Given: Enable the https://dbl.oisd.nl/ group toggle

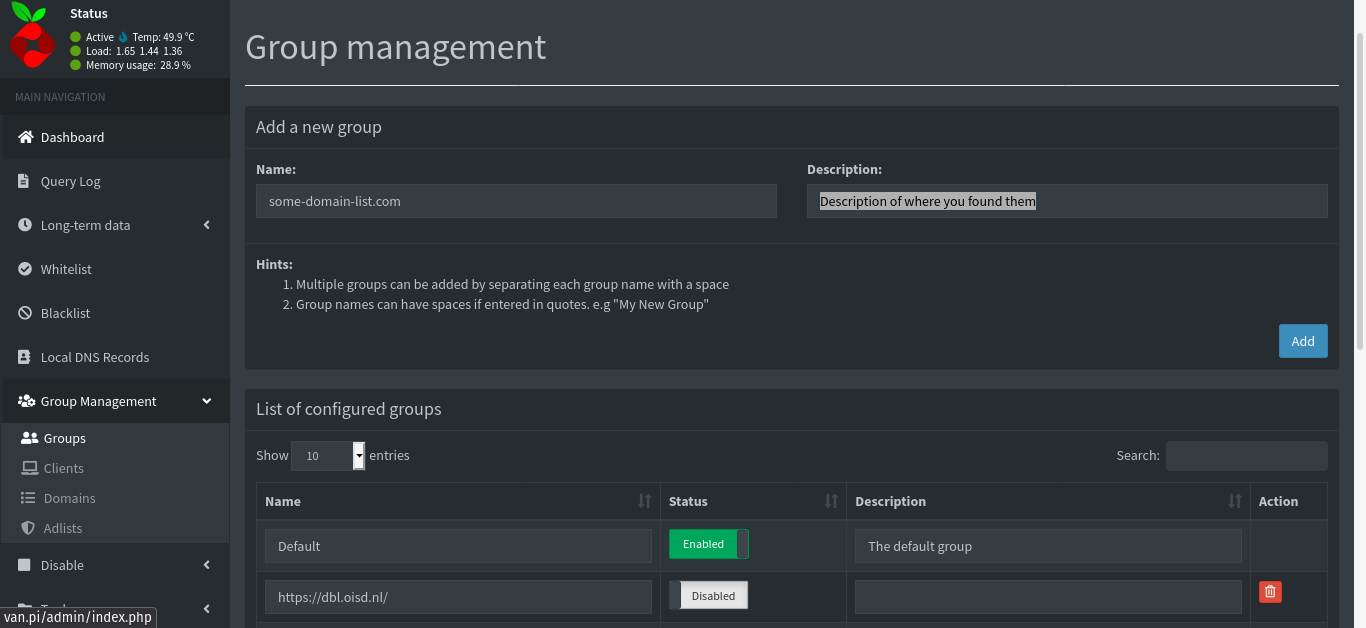Looking at the screenshot, I should (x=708, y=596).
